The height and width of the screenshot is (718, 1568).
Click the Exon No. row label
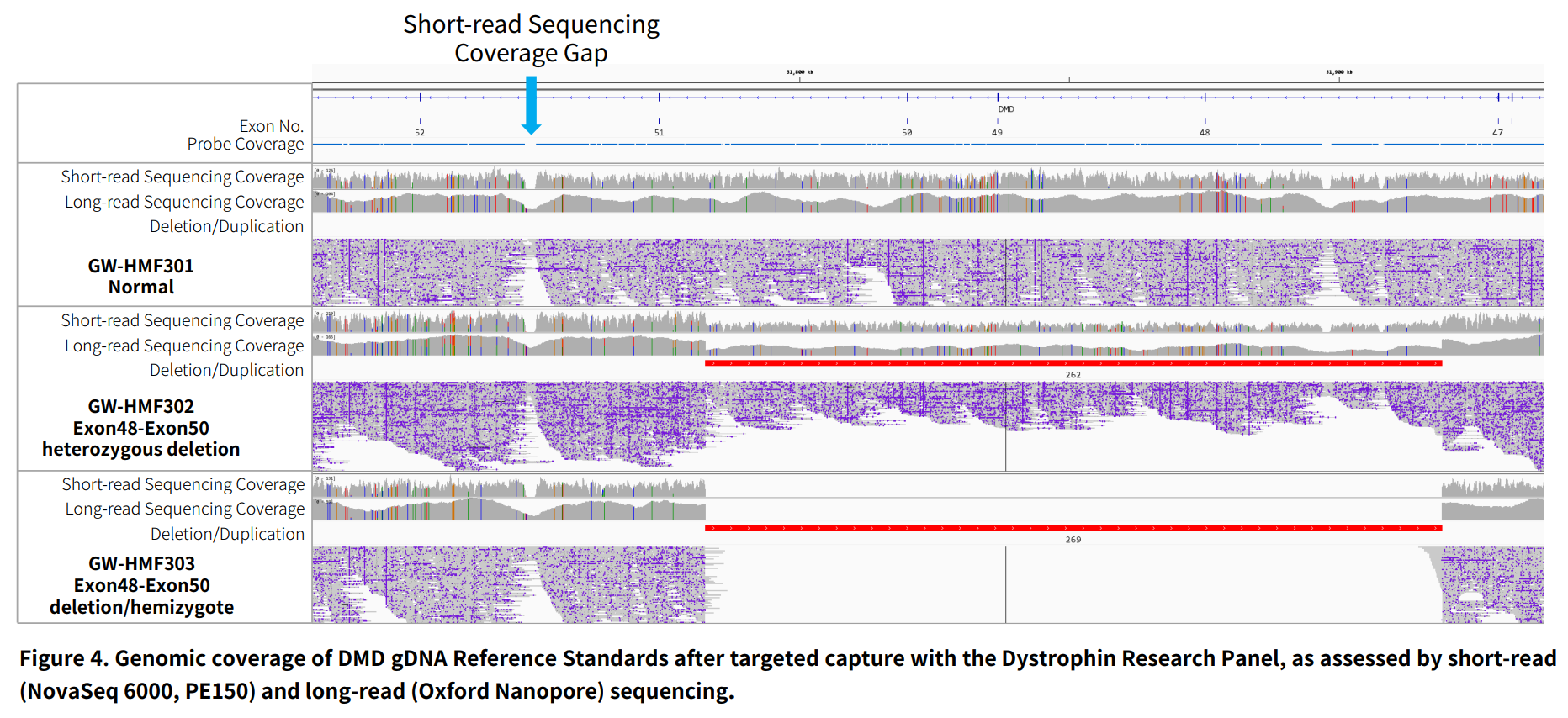click(271, 126)
